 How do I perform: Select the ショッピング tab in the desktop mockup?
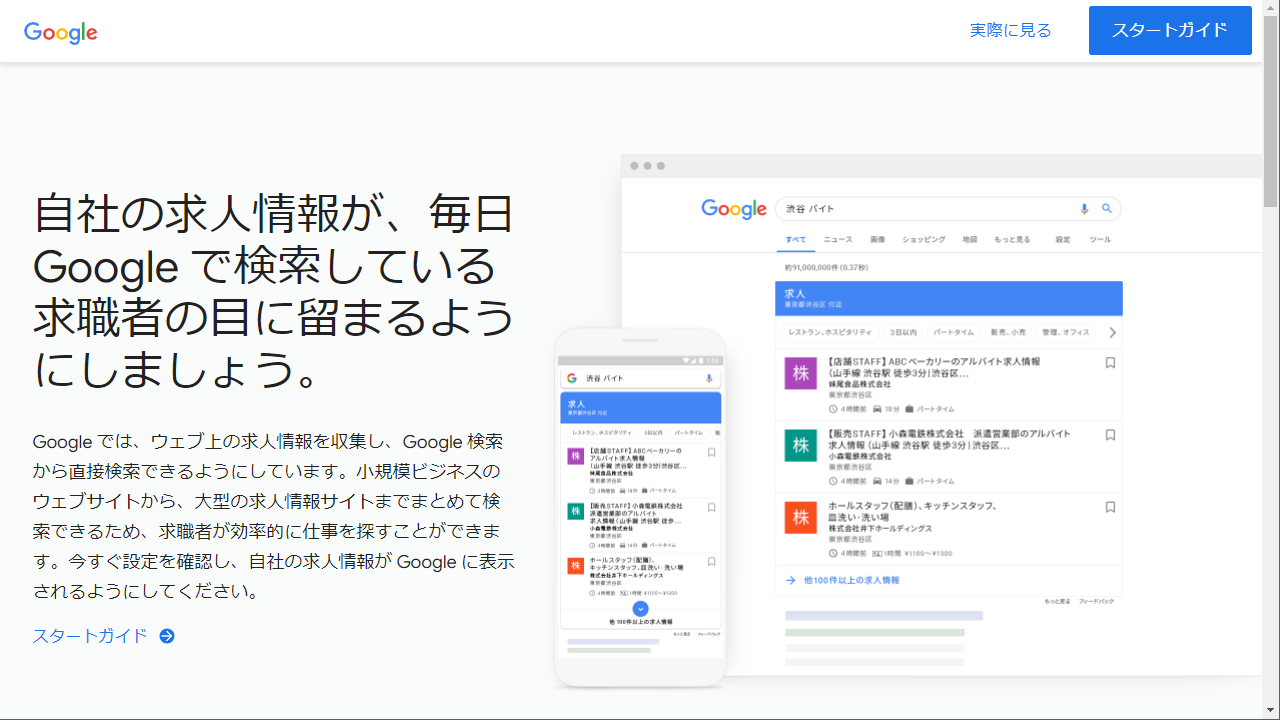923,240
